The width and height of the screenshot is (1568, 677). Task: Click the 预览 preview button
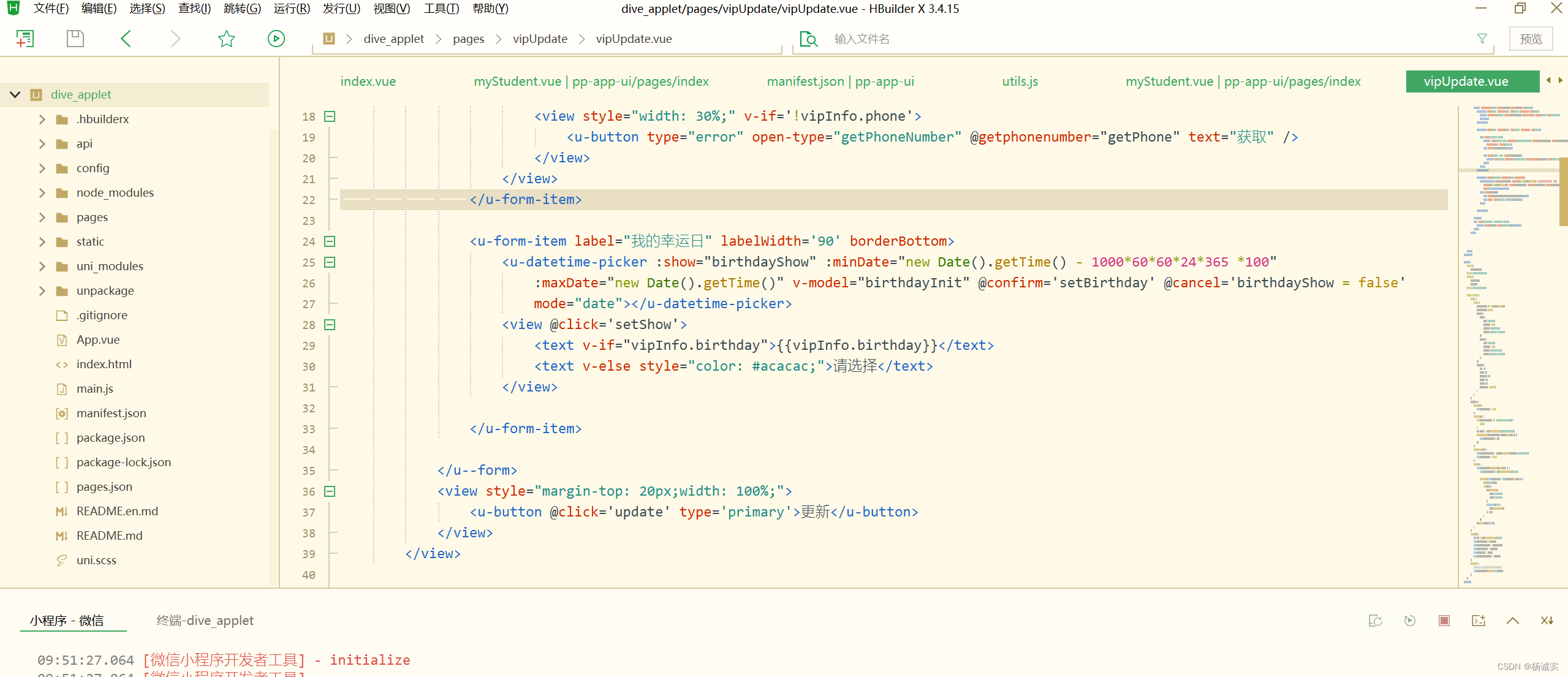[1531, 39]
